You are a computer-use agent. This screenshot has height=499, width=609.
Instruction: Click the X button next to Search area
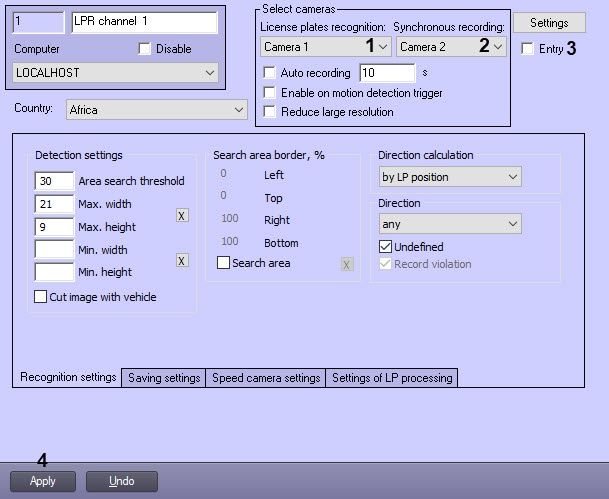click(x=347, y=264)
